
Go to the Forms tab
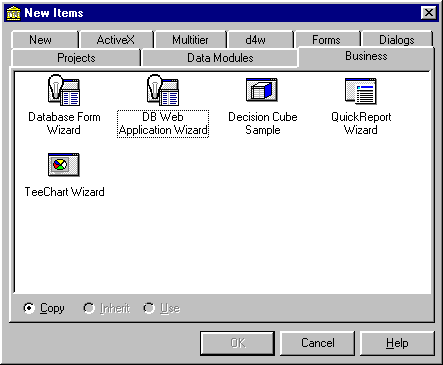click(x=327, y=40)
